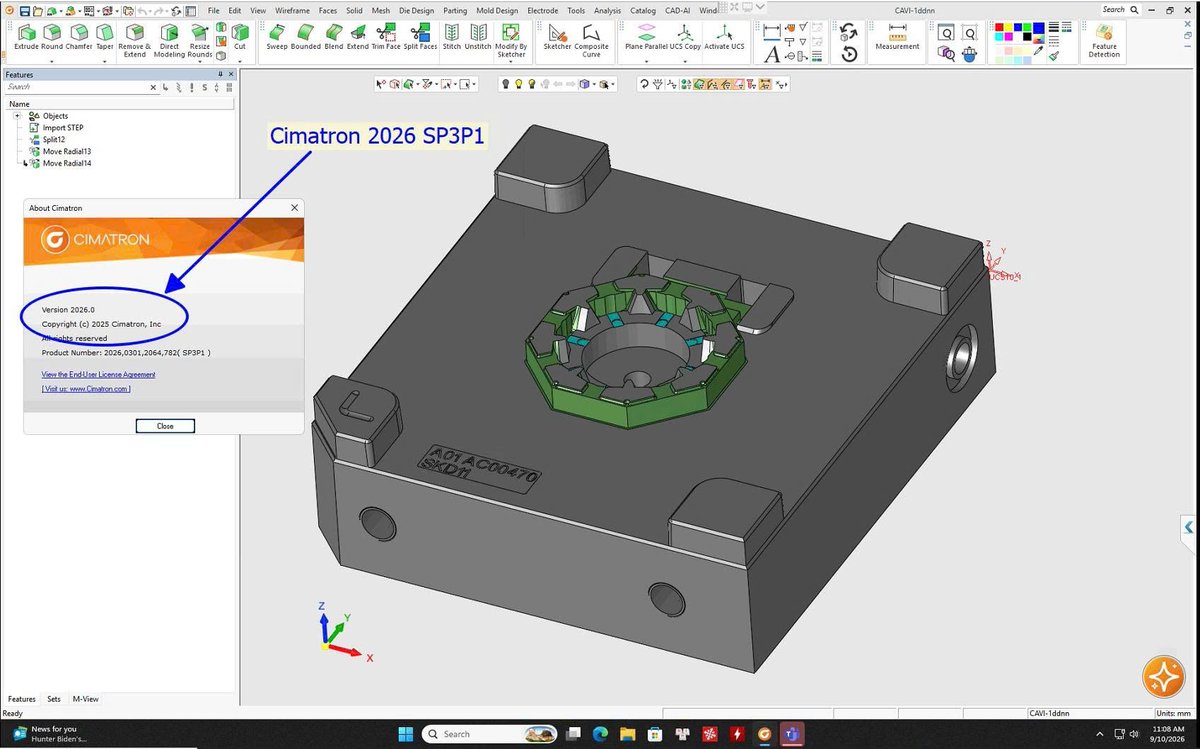Select the Sweep face tool
This screenshot has width=1200, height=749.
tap(277, 38)
